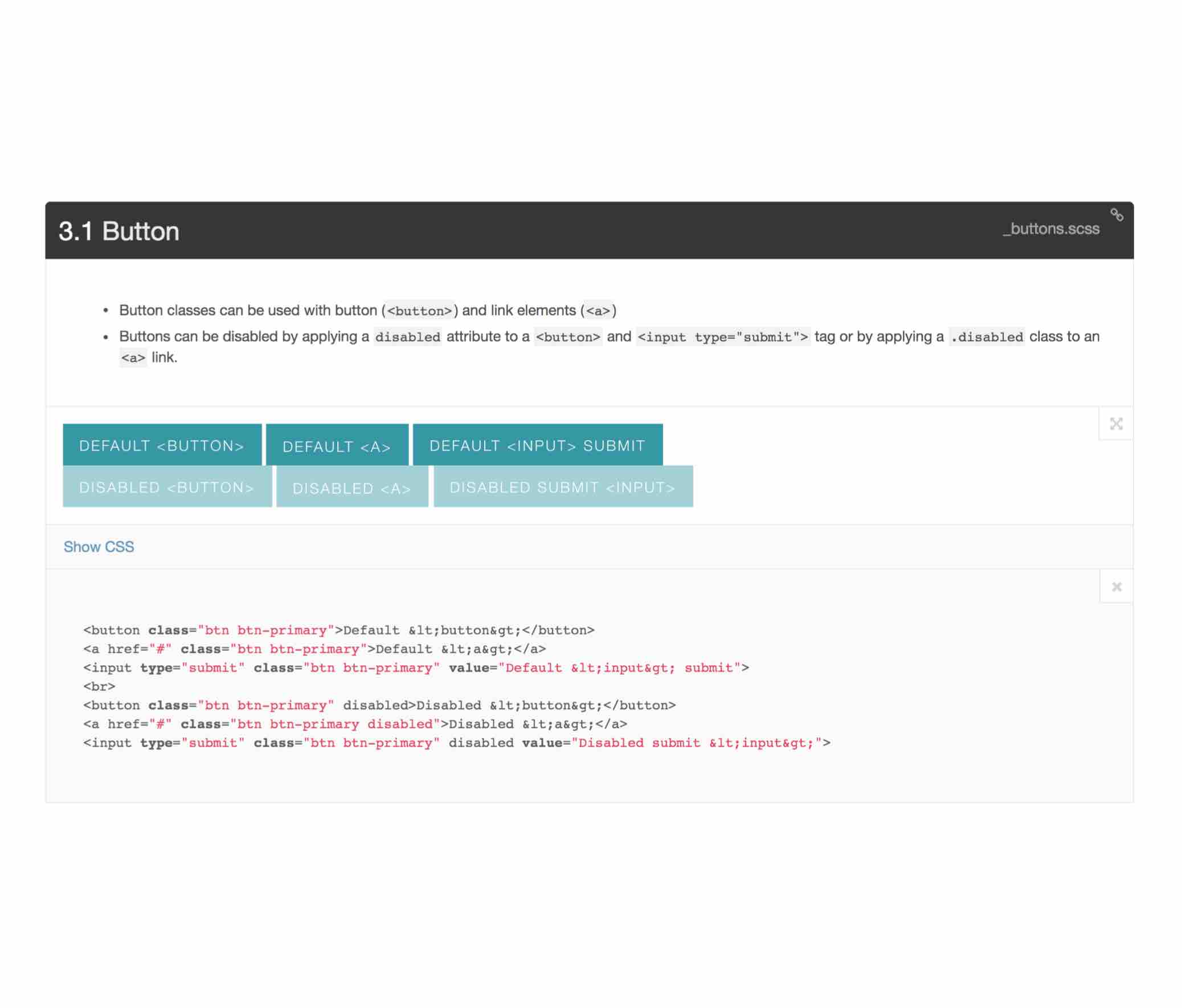Click the first bullet about button classes
The image size is (1182, 1008).
tap(367, 310)
